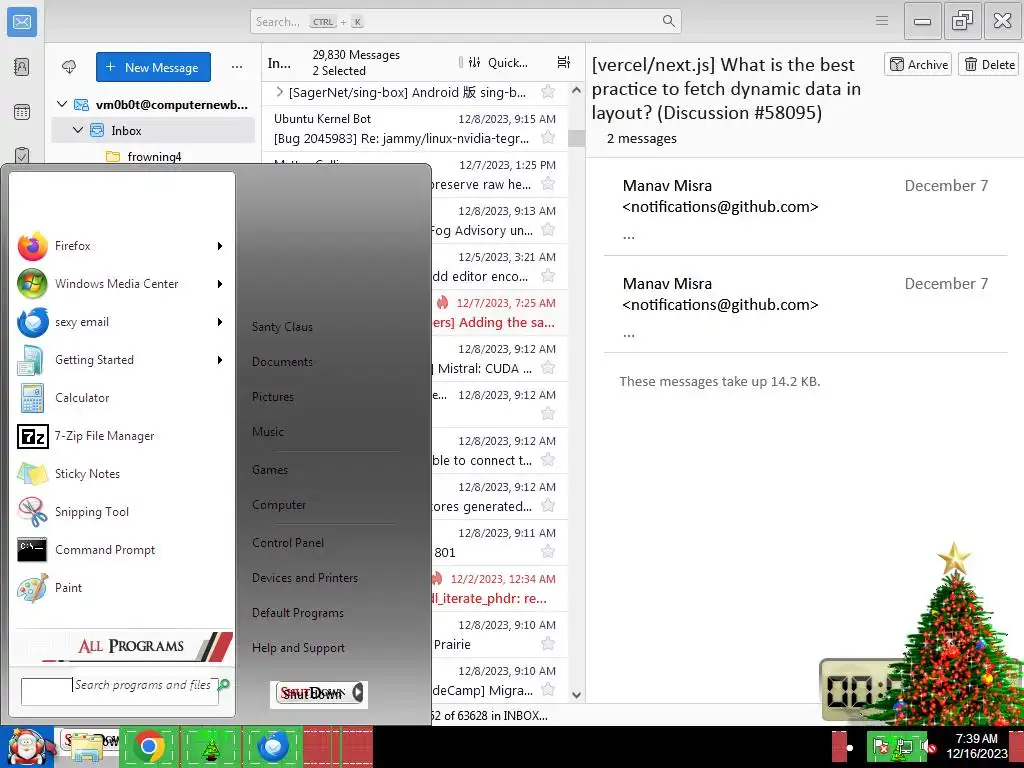Screen dimensions: 1024x768
Task: Expand the SagerNet/sing-box thread chevron
Action: coord(280,91)
